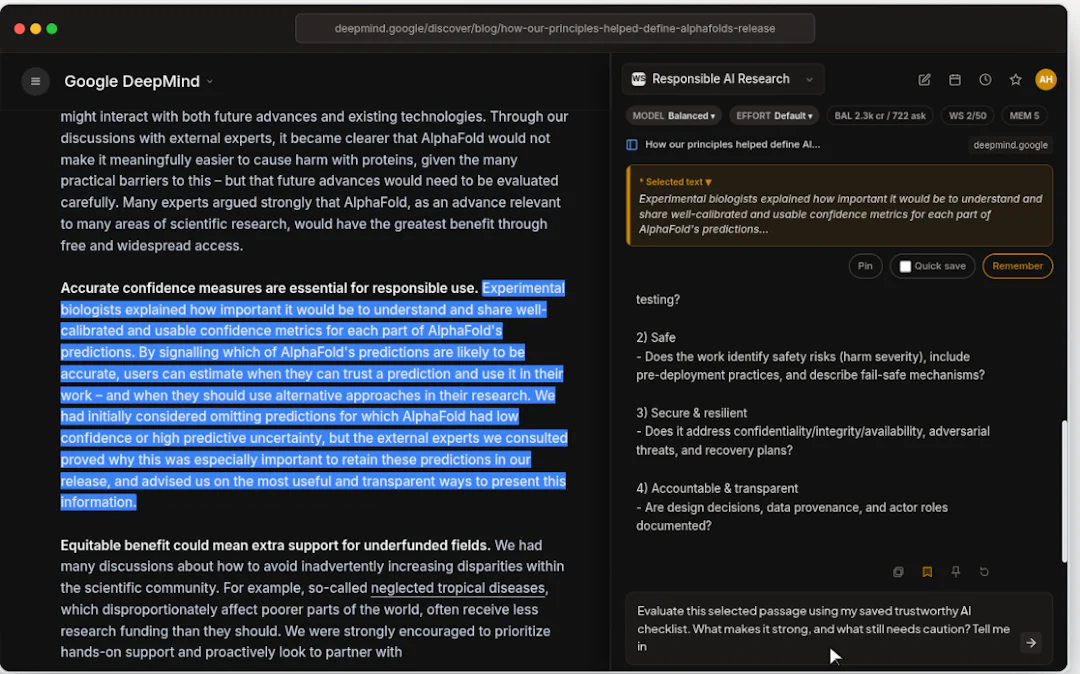The image size is (1080, 674).
Task: Click the Remember button
Action: (1017, 266)
